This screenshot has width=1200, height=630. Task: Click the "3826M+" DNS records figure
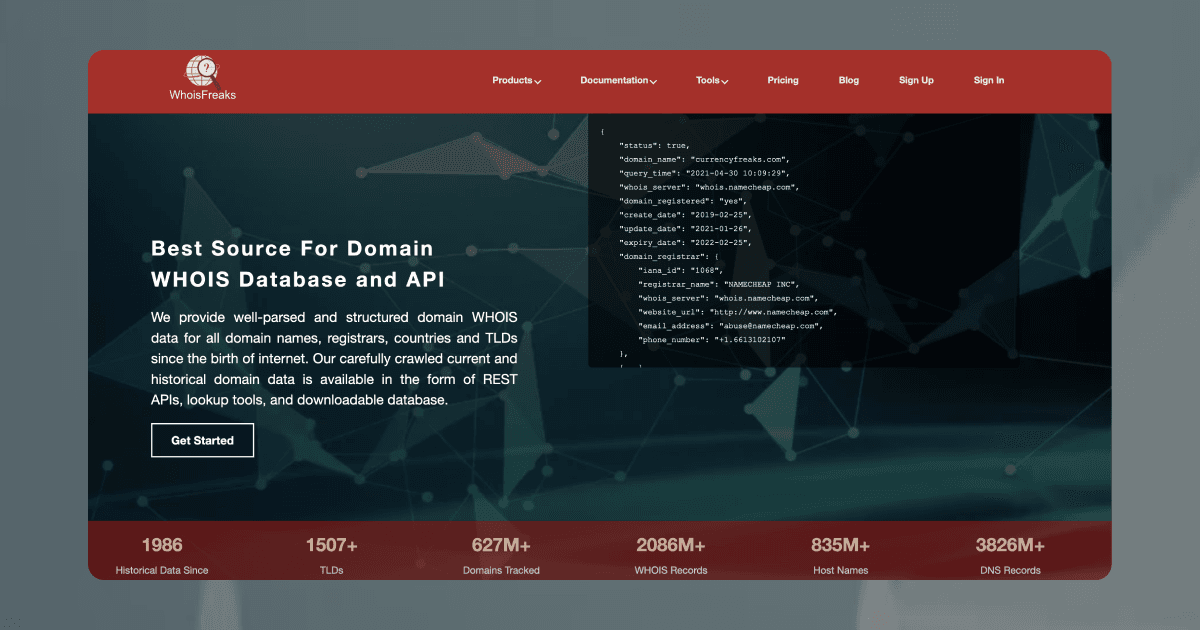pyautogui.click(x=1010, y=545)
